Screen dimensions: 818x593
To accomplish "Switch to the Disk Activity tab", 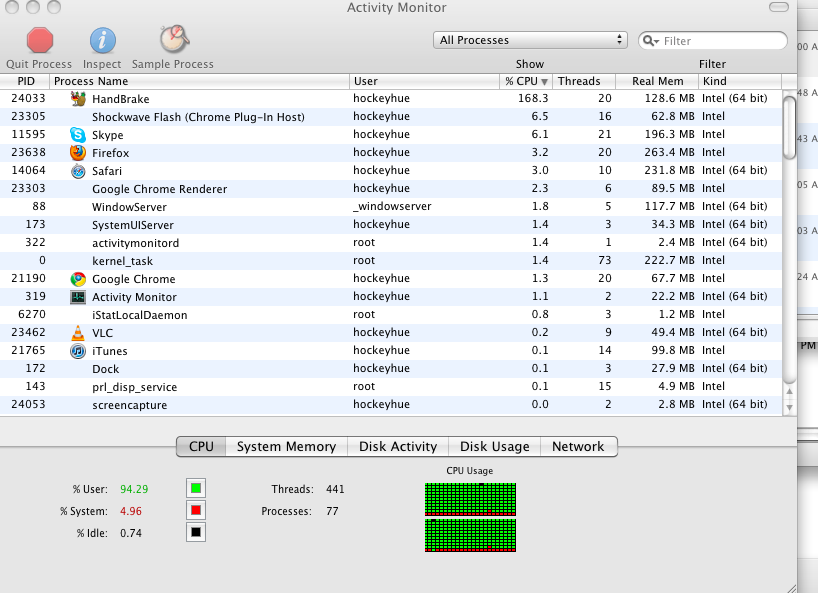I will coord(398,446).
